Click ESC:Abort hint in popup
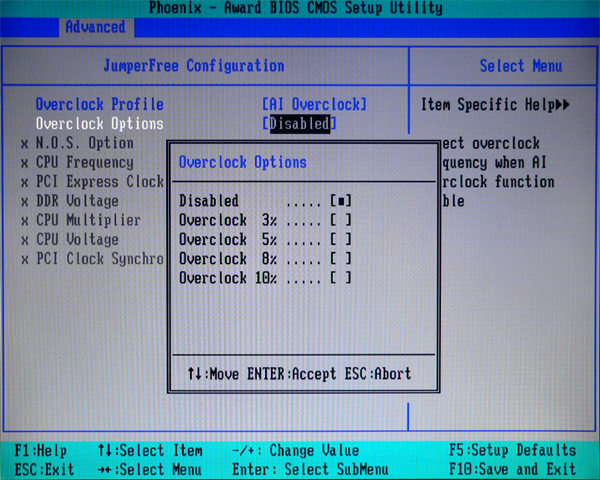600x480 pixels. [x=378, y=374]
